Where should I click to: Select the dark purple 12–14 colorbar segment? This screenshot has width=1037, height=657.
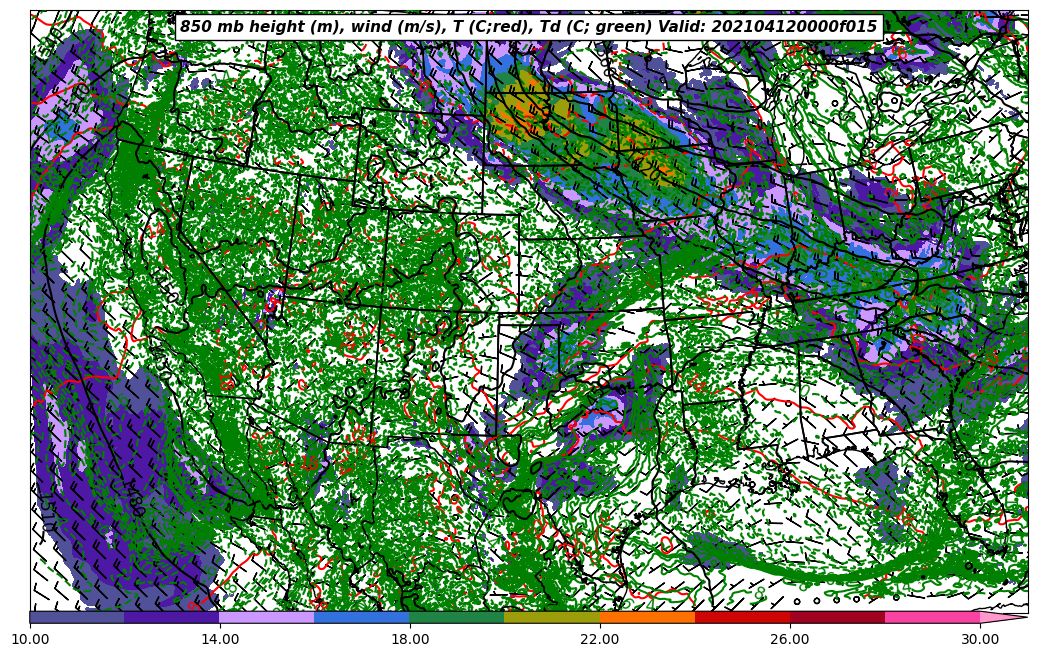[172, 617]
